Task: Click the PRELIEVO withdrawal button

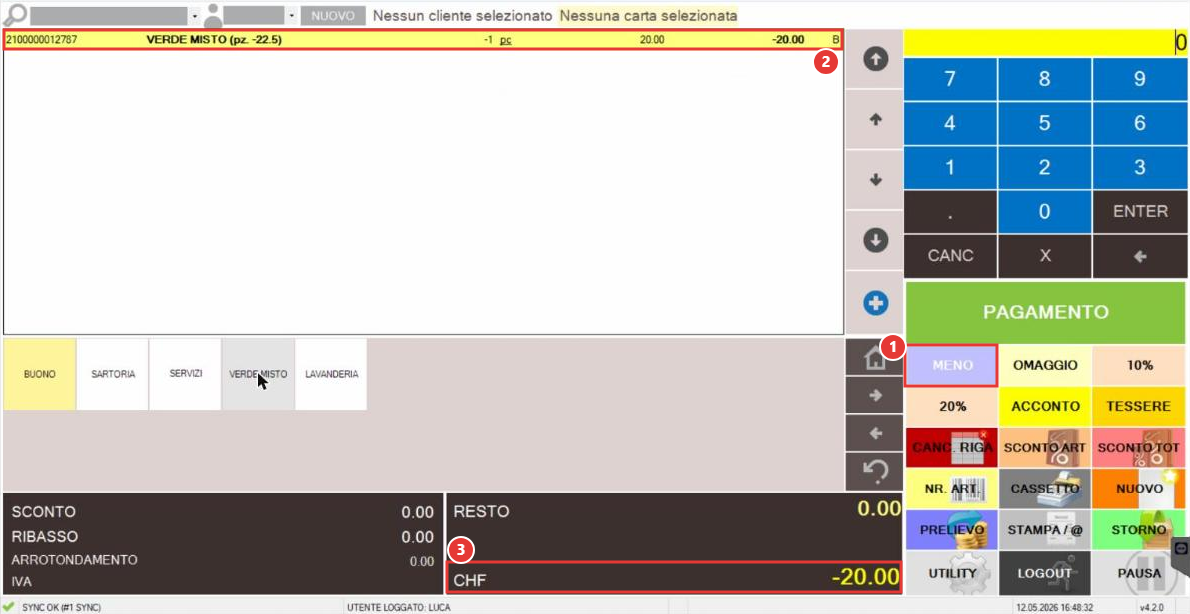Action: [952, 530]
